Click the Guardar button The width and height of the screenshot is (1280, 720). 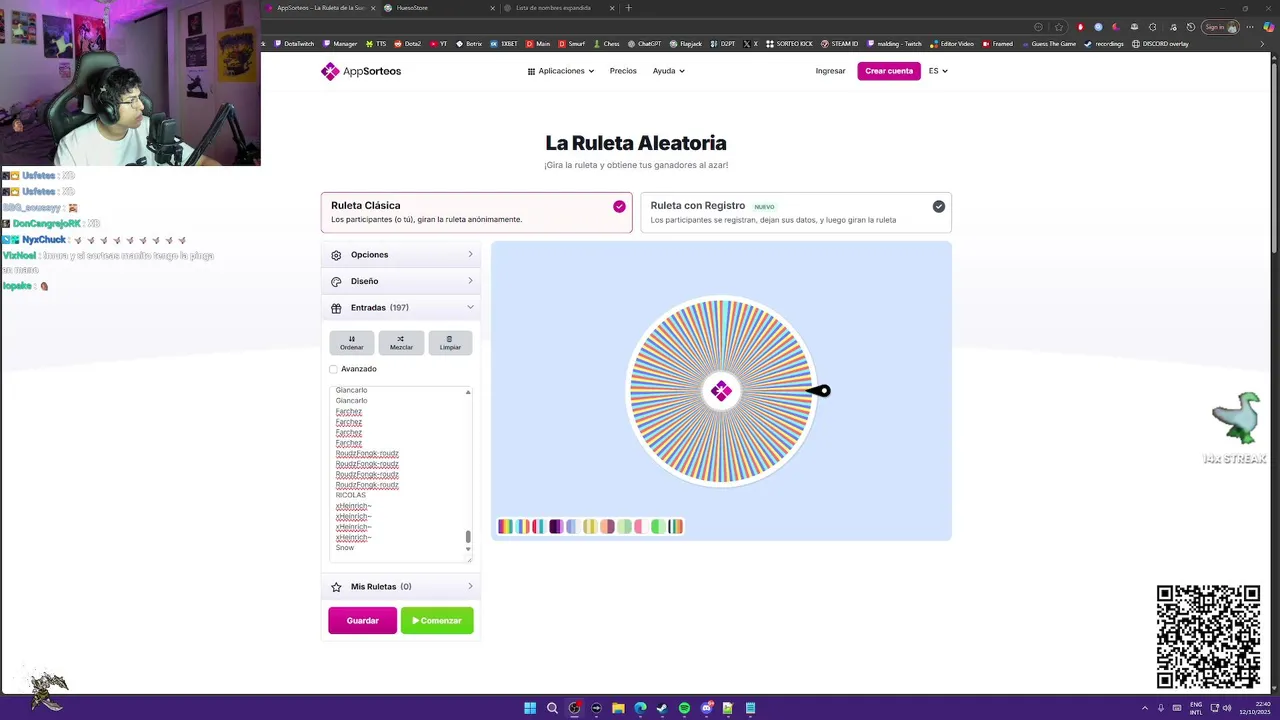[x=362, y=620]
